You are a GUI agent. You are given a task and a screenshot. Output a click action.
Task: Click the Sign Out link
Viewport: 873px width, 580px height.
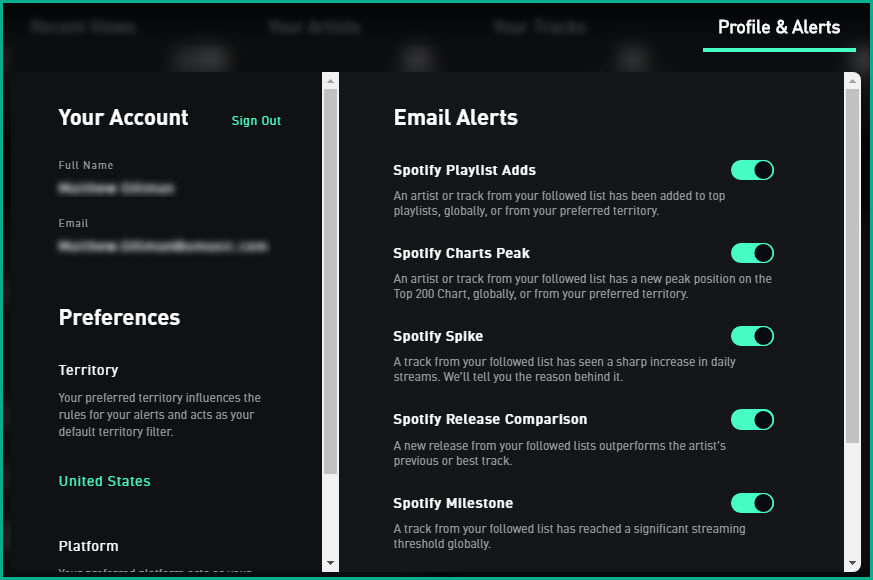point(256,120)
